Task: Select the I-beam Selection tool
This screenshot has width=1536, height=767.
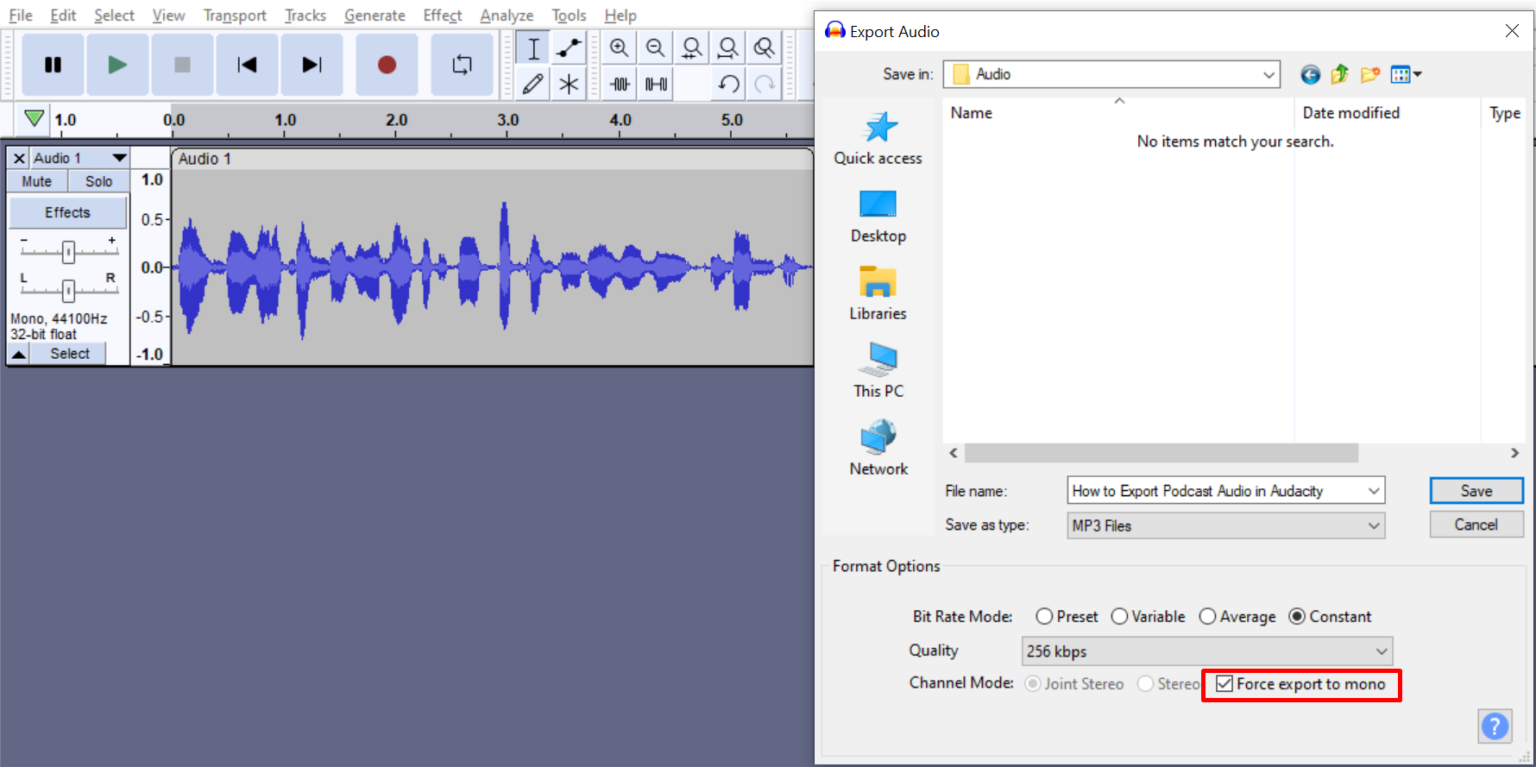Action: [533, 48]
